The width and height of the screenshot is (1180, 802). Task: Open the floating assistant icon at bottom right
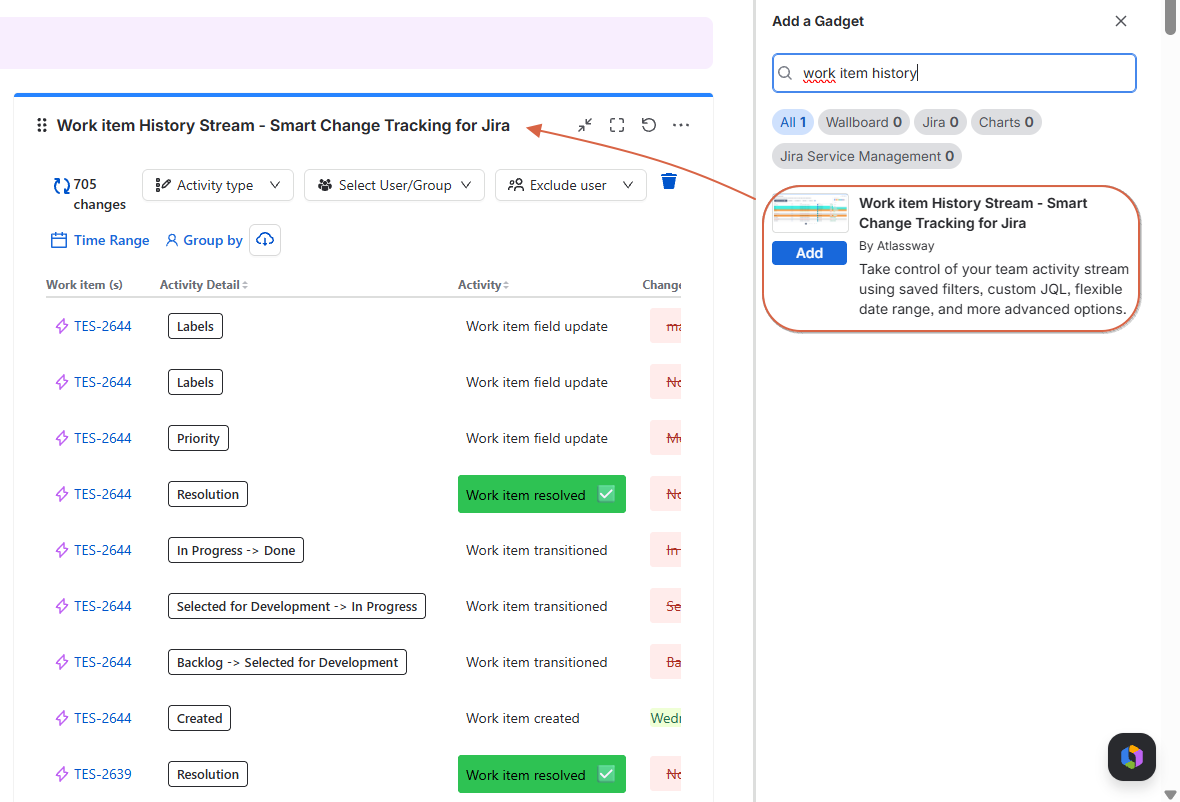click(x=1131, y=756)
